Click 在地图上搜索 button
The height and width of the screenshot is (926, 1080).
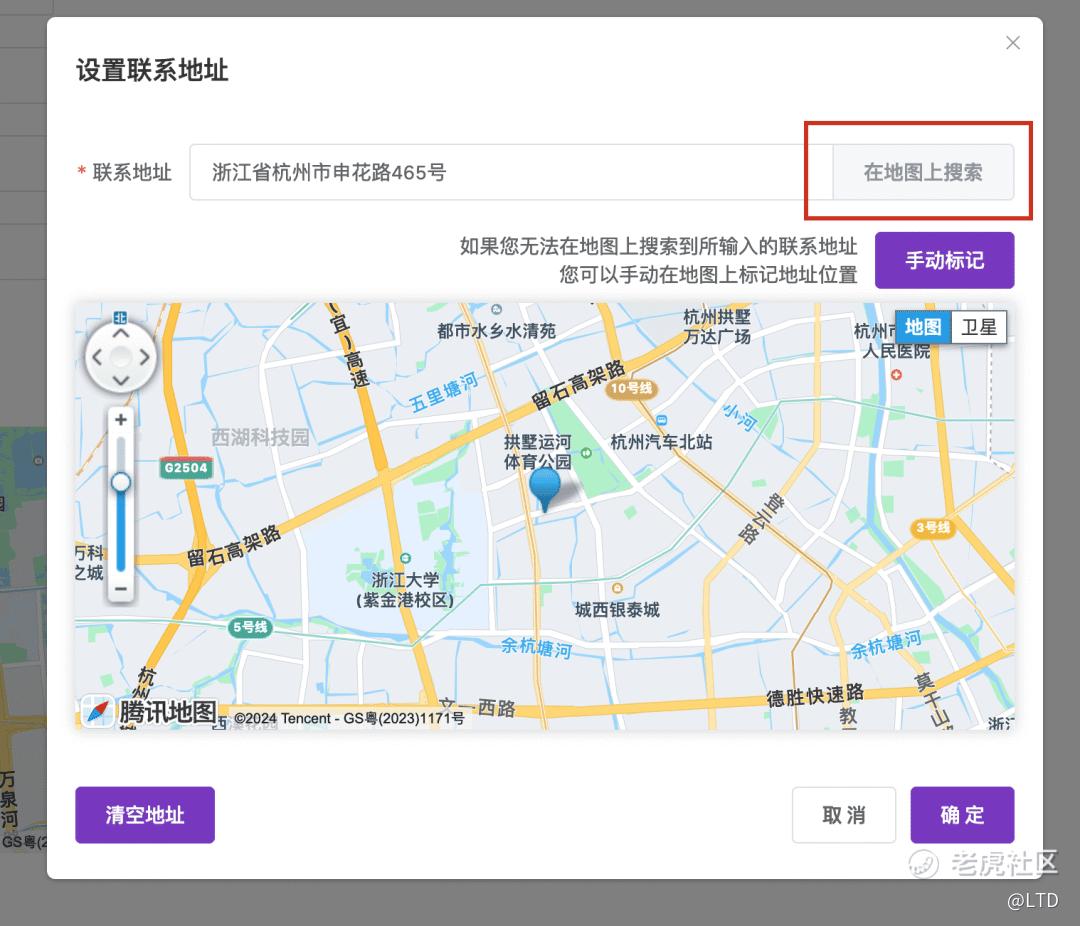[923, 172]
